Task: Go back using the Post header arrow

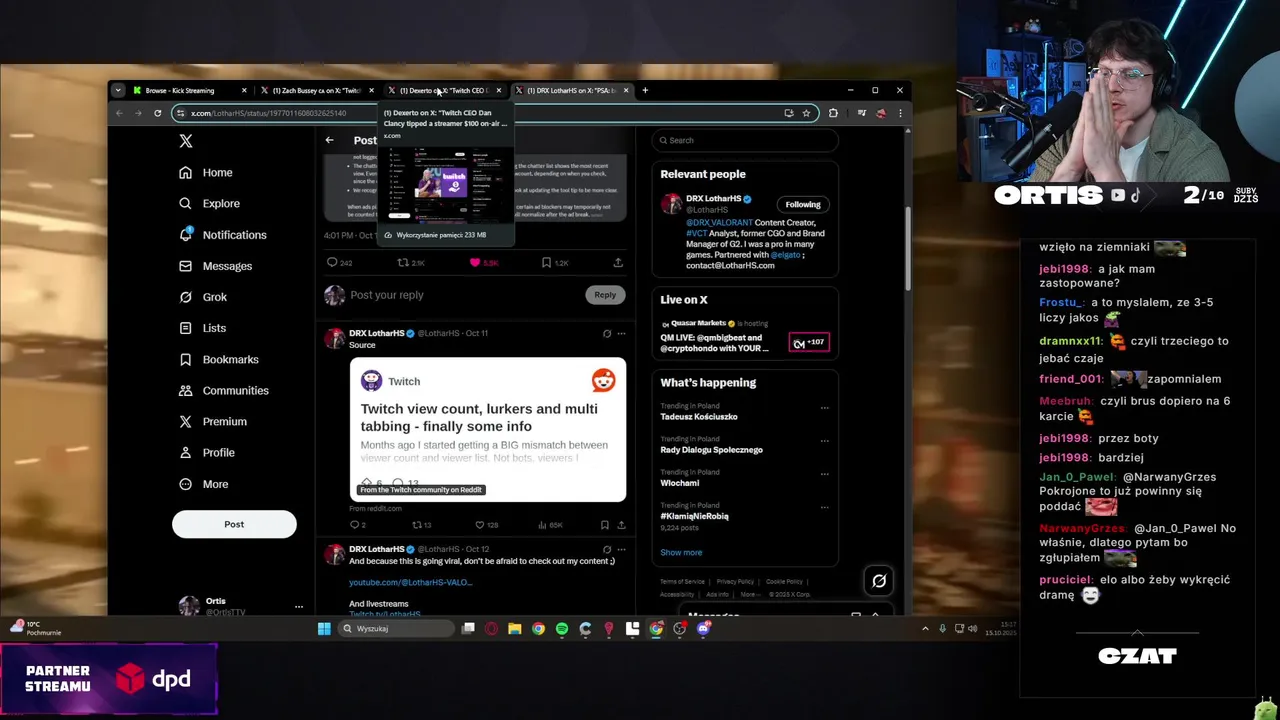Action: [x=329, y=140]
